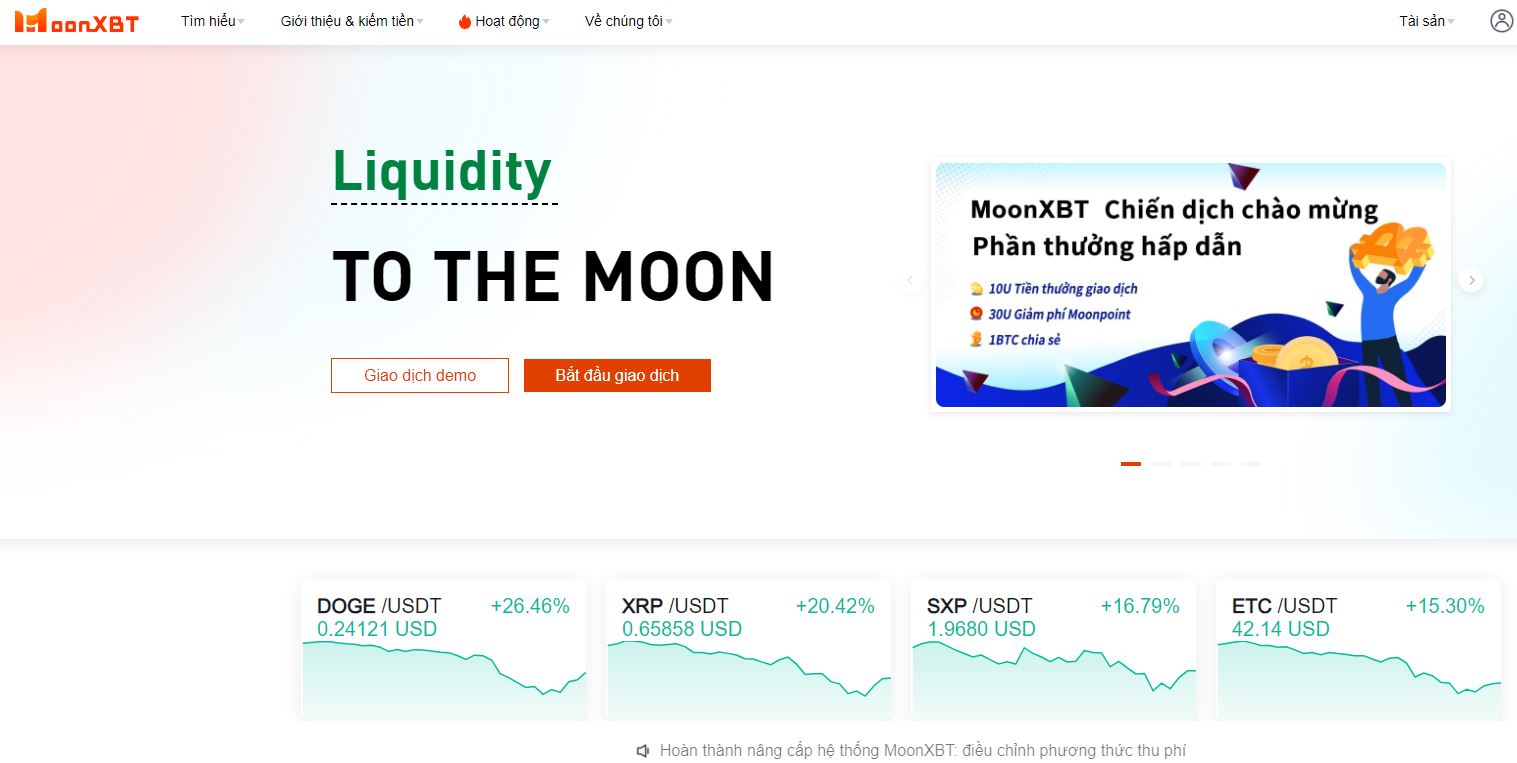Click the fire icon beside Hoạt động
This screenshot has width=1517, height=763.
tap(464, 22)
